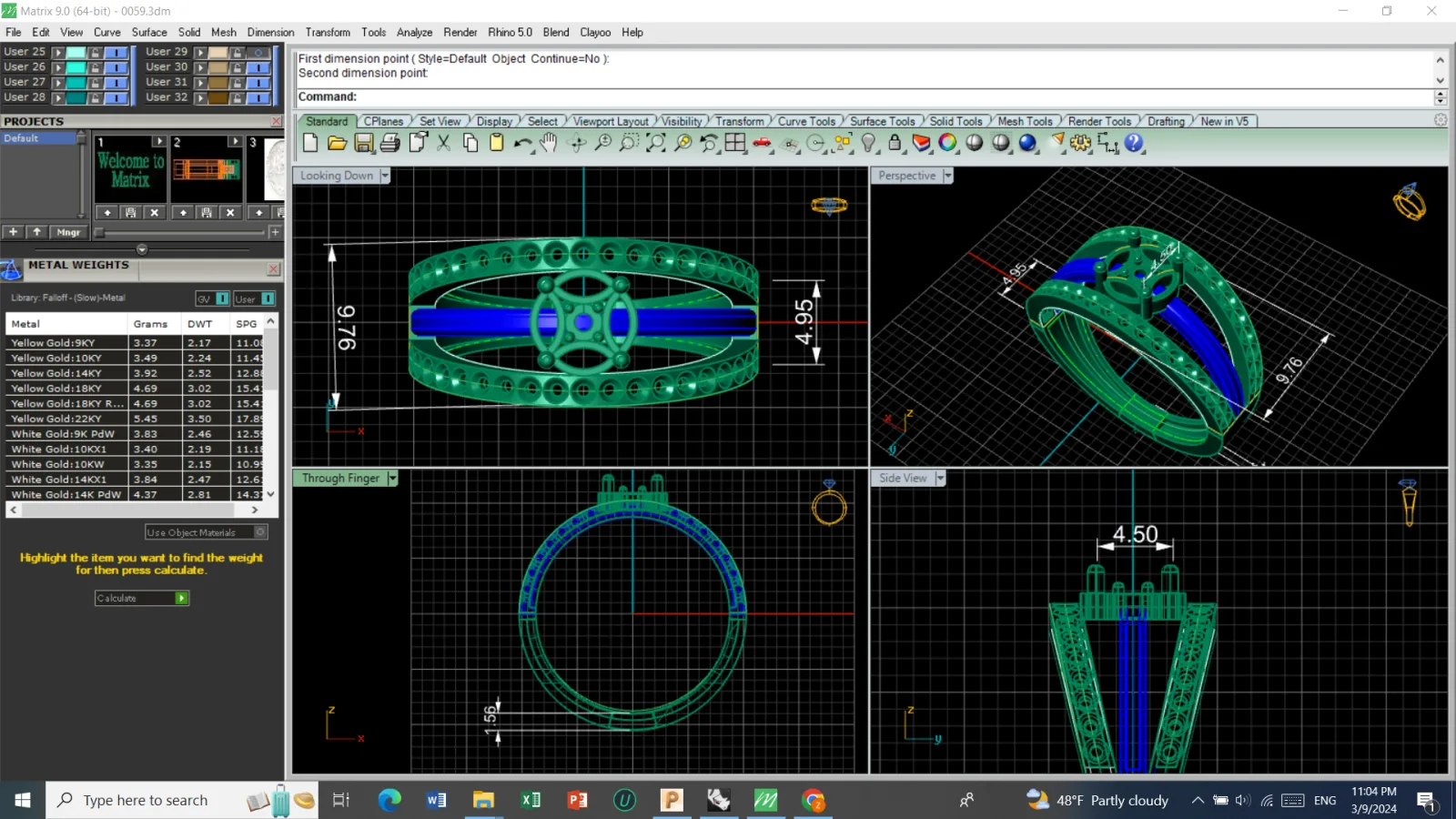1456x819 pixels.
Task: Click the Command input field
Action: coord(864,96)
